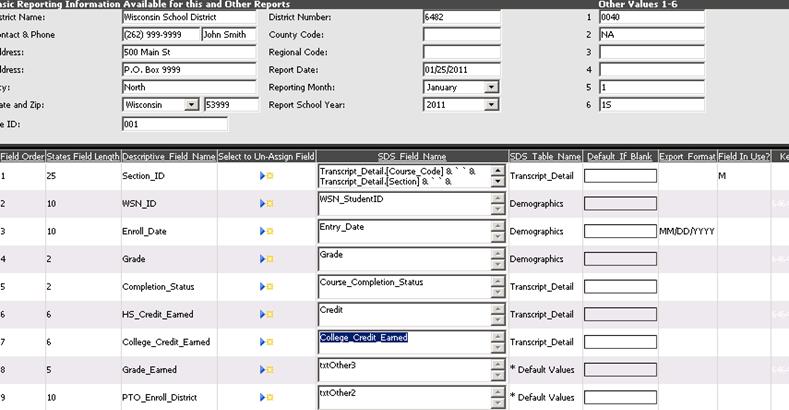Click Other Value 5 field containing 1
789x410 pixels.
point(652,87)
